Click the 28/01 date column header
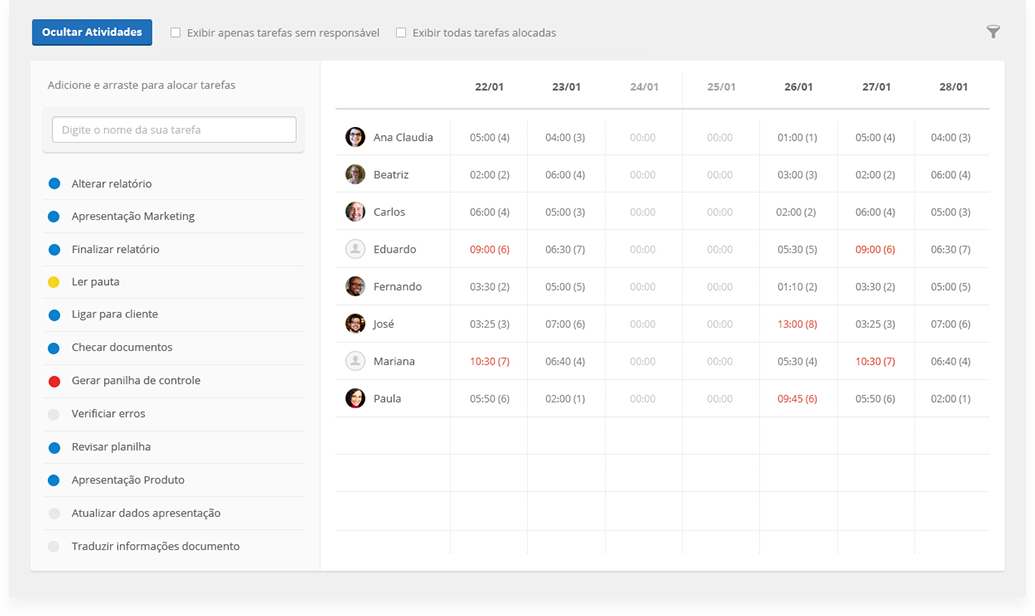Viewport: 1035px width, 616px height. pos(954,86)
